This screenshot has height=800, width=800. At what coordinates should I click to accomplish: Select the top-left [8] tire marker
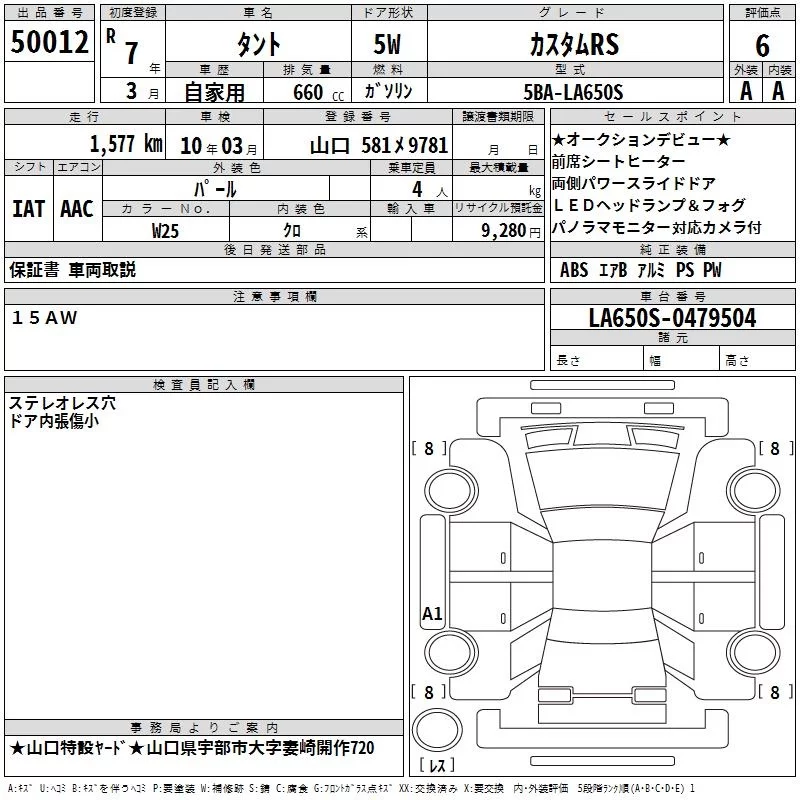pyautogui.click(x=429, y=449)
